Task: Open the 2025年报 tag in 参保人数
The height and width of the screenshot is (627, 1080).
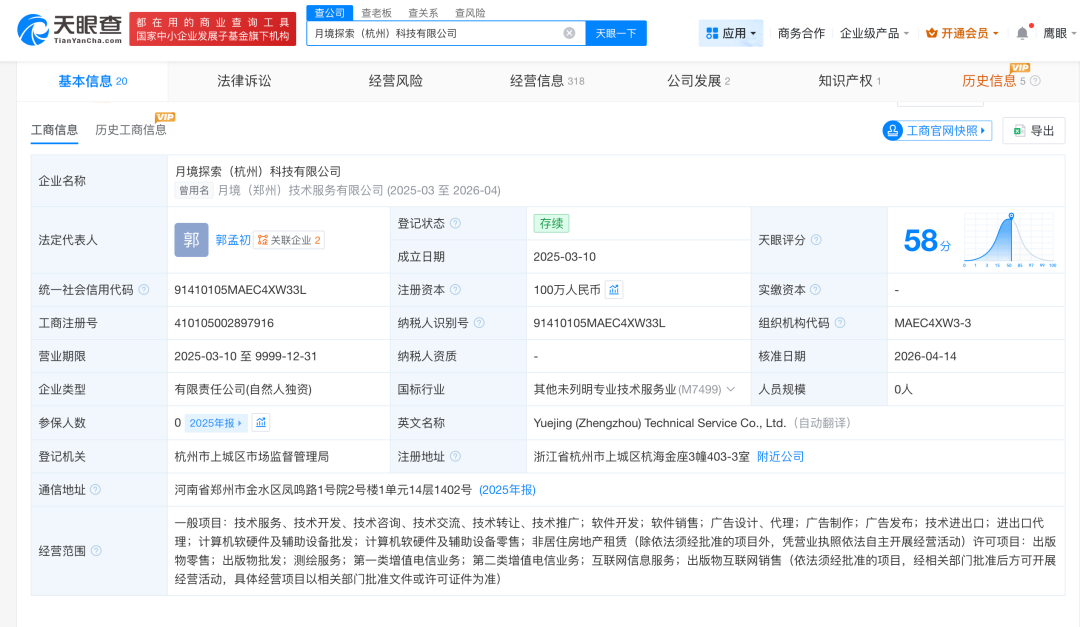Action: click(216, 422)
